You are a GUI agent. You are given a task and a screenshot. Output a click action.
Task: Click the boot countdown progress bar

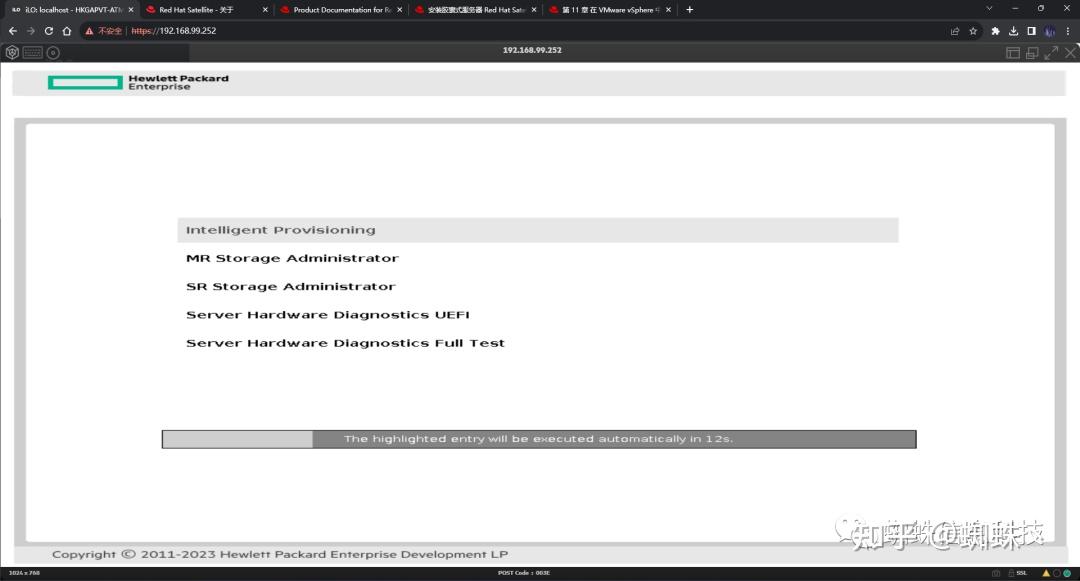[x=538, y=438]
